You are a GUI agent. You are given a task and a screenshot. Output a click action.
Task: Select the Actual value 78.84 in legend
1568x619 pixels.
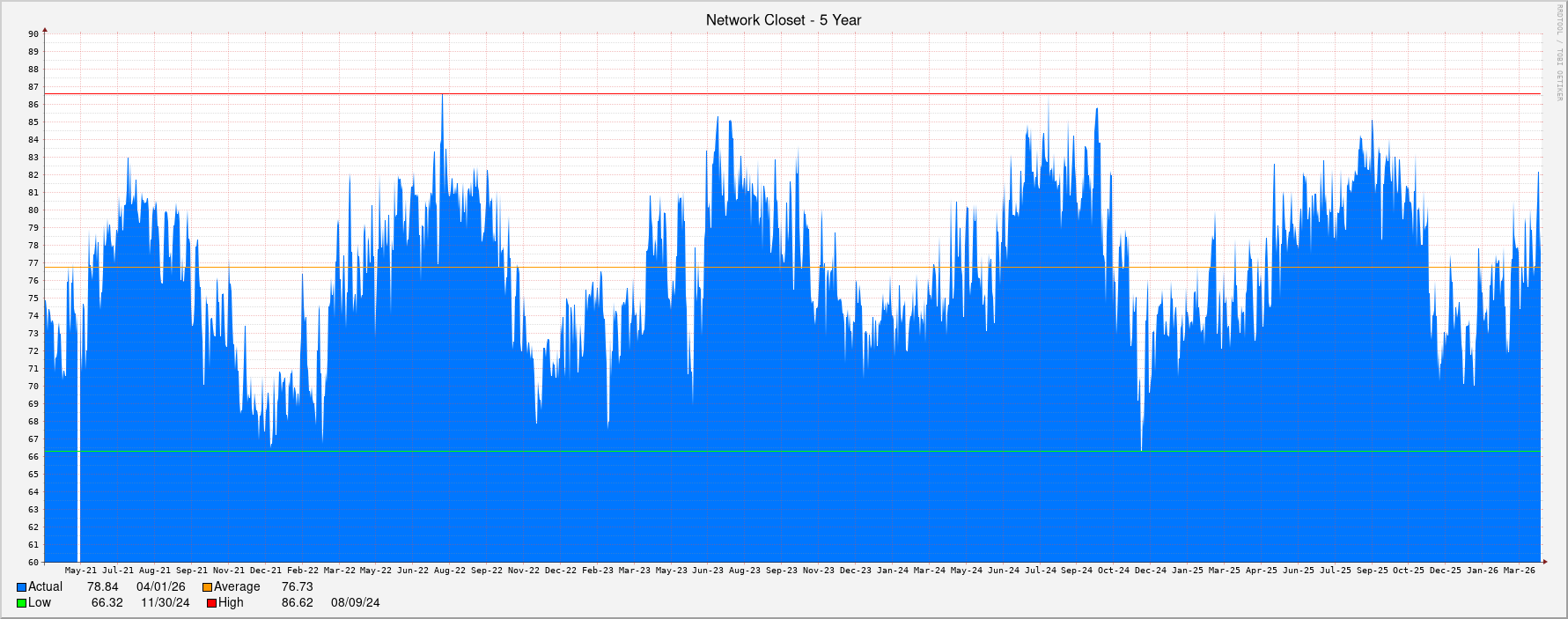(102, 587)
